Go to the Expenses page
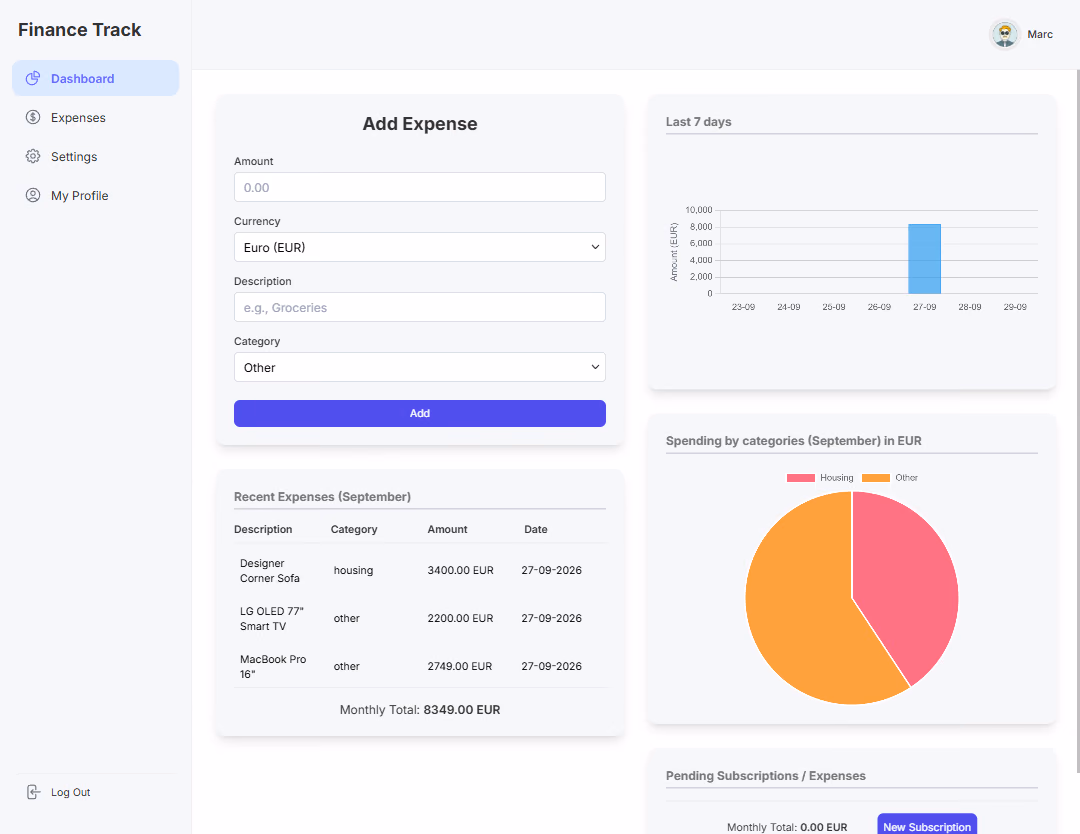This screenshot has width=1080, height=834. coord(96,117)
